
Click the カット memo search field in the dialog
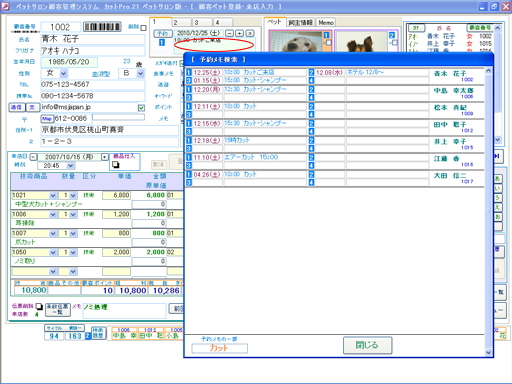click(x=219, y=348)
